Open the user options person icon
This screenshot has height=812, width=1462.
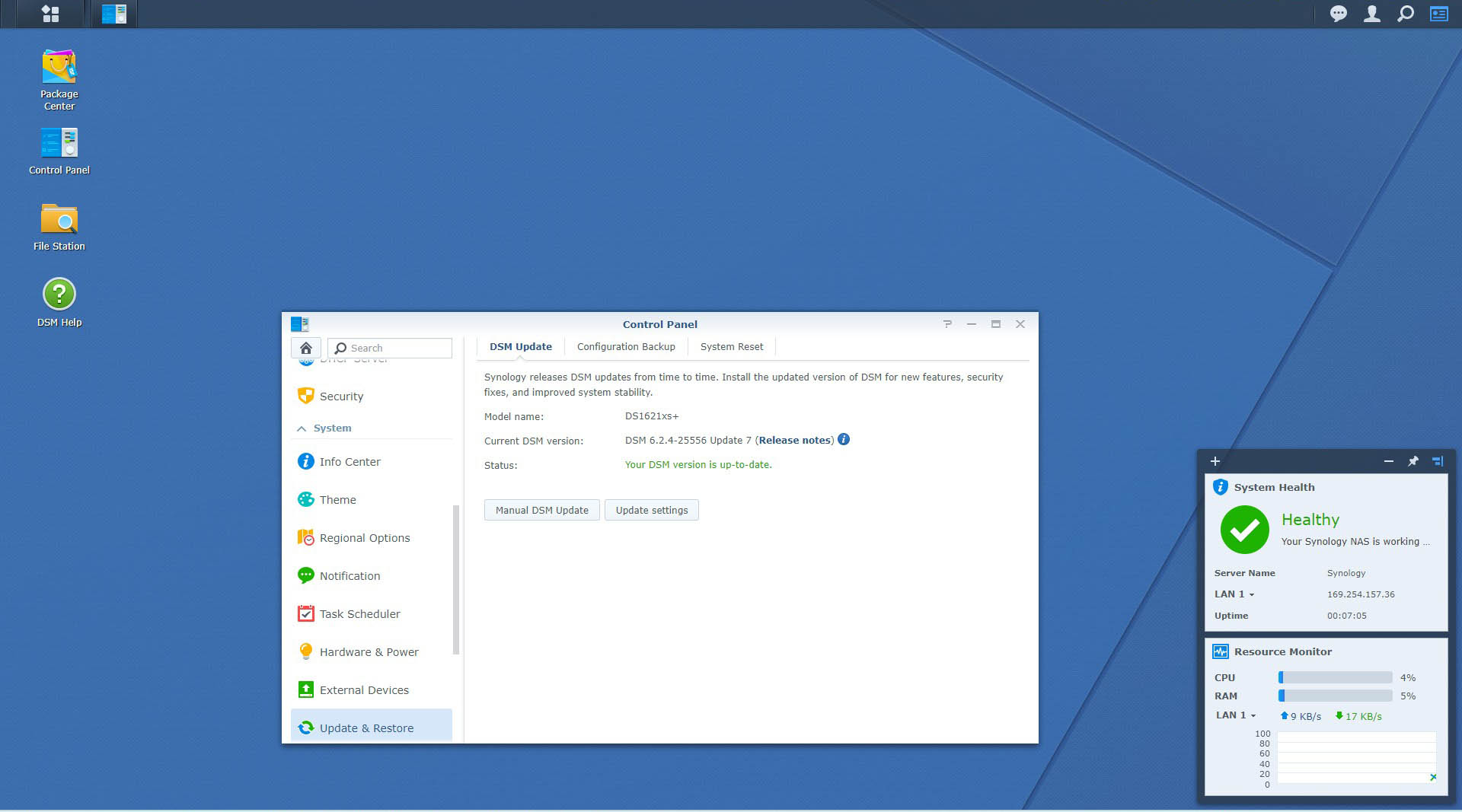tap(1371, 14)
